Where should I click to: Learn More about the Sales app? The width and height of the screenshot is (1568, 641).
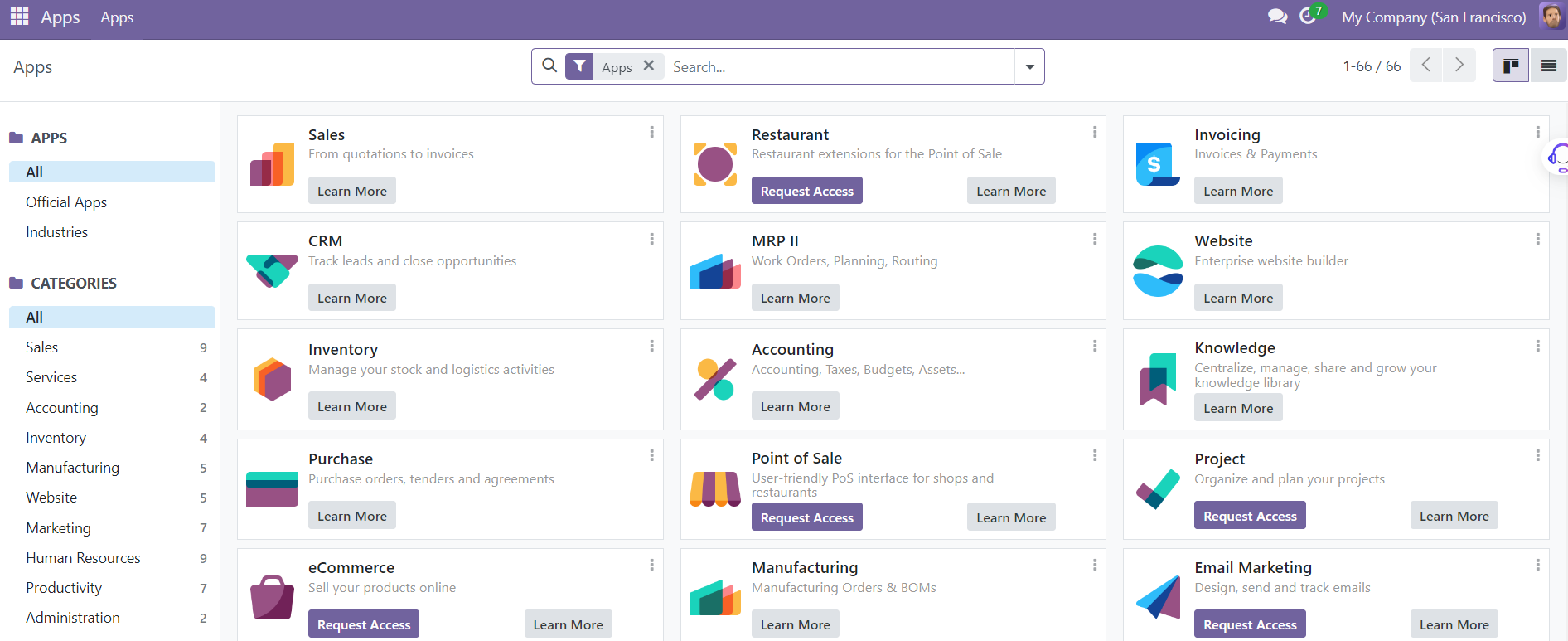(x=352, y=191)
